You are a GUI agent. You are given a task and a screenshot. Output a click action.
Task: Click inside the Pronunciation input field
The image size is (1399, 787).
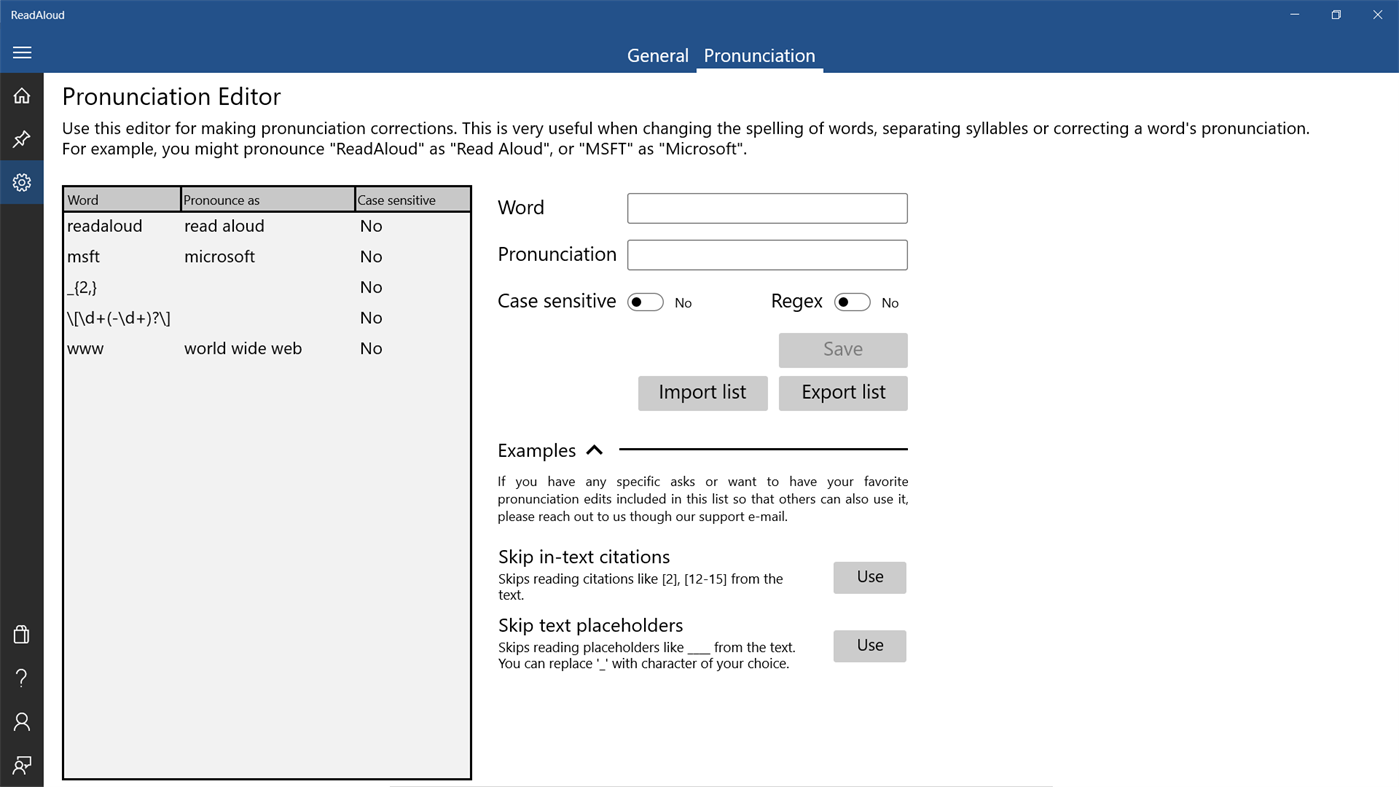click(x=766, y=254)
